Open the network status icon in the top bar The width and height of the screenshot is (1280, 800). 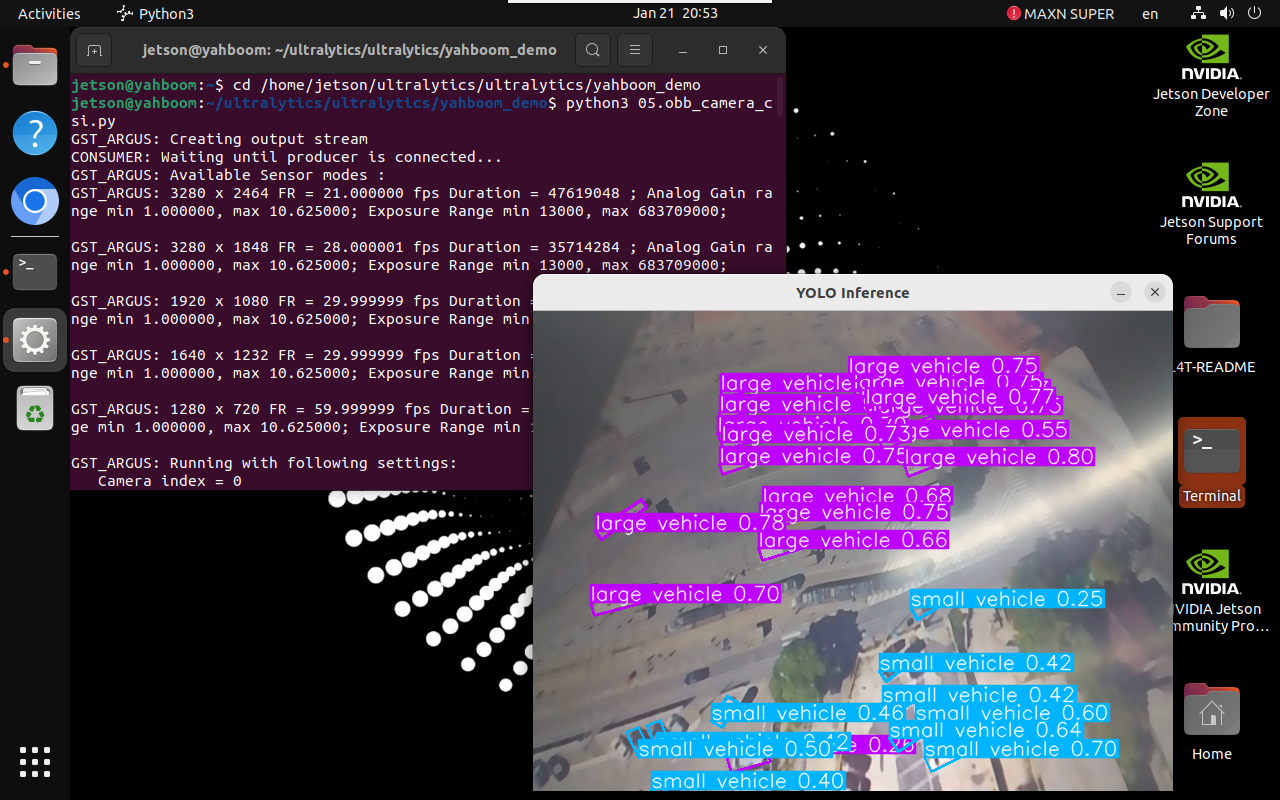tap(1199, 14)
